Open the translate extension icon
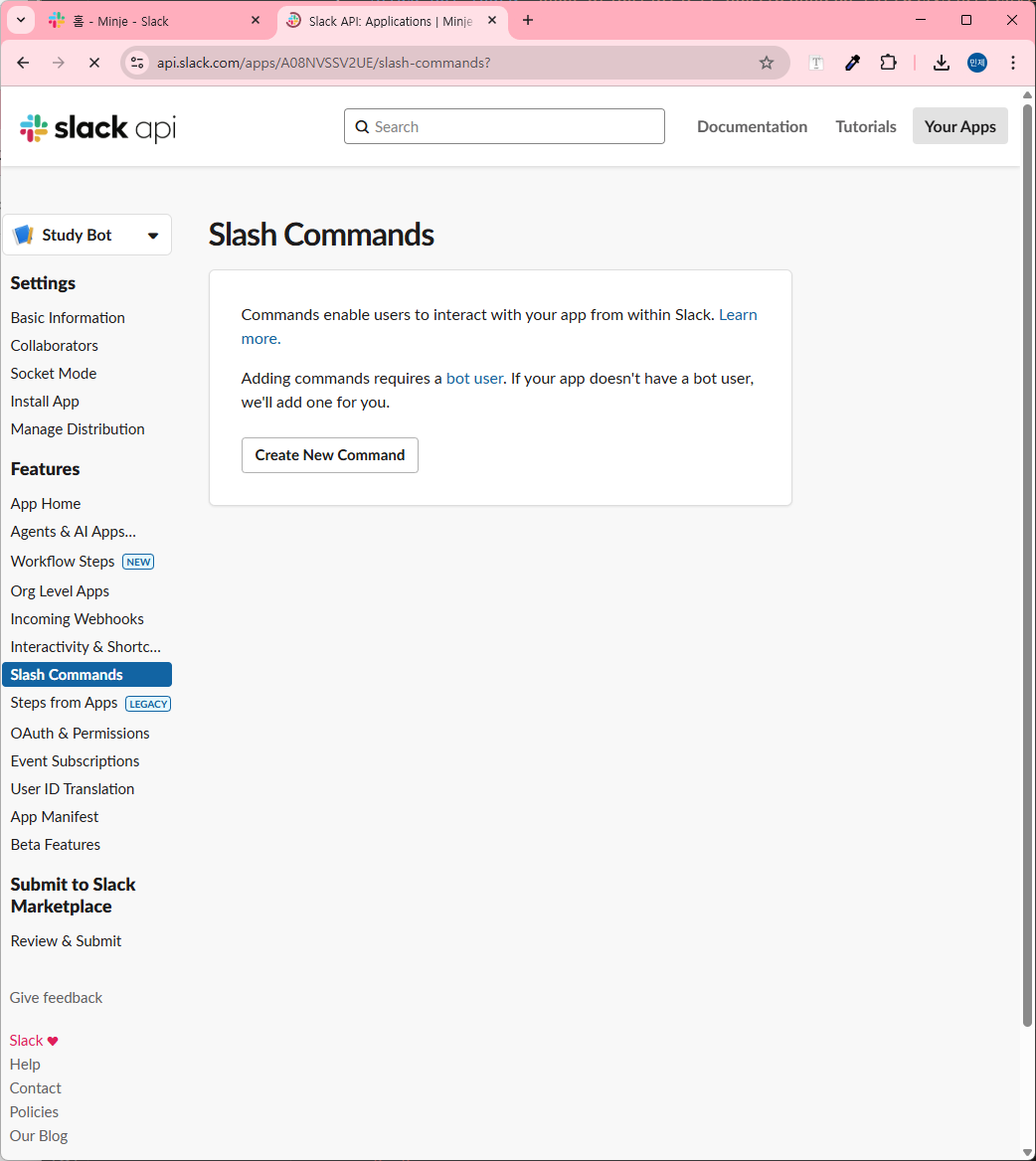Image resolution: width=1036 pixels, height=1161 pixels. tap(816, 63)
